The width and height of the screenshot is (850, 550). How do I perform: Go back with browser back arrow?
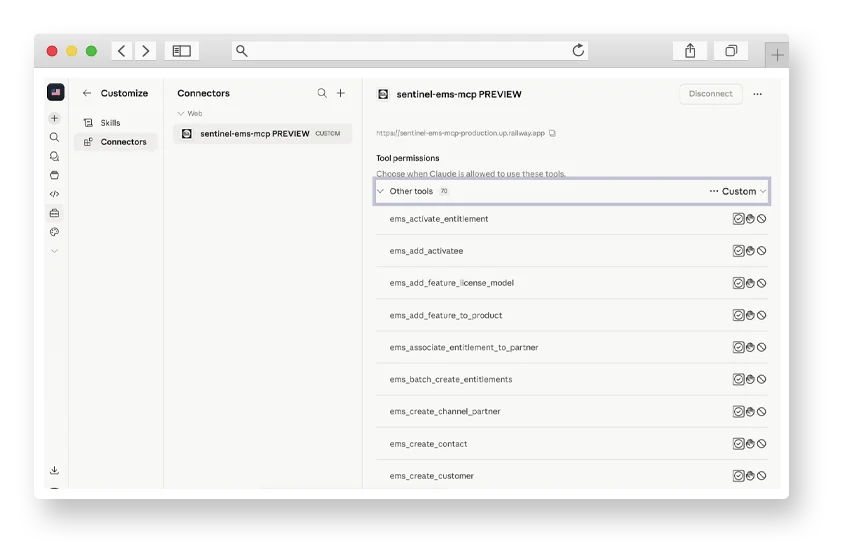[x=122, y=51]
